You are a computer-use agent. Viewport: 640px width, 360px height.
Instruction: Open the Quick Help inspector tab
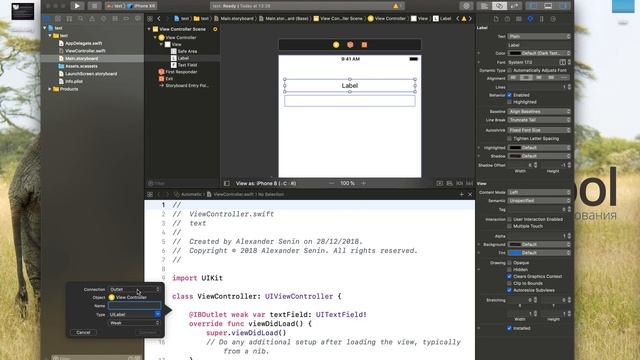(507, 19)
